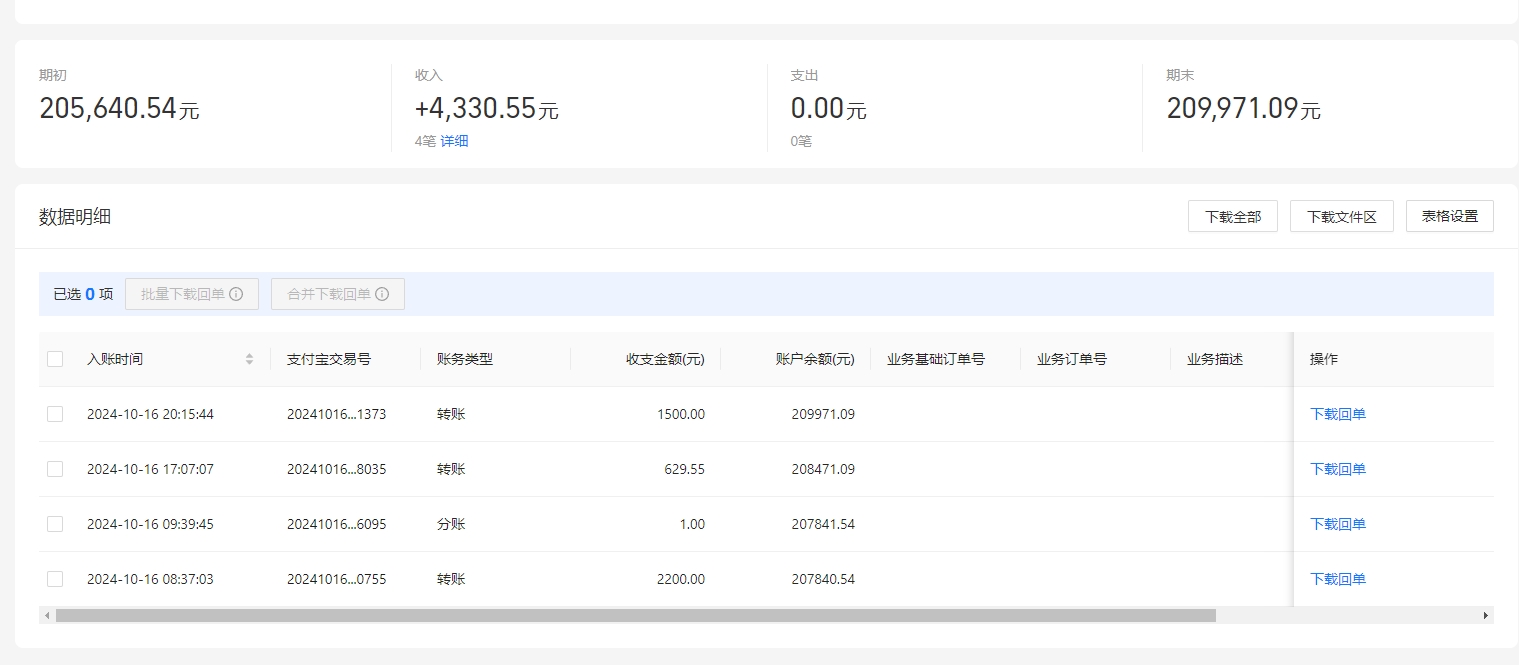The width and height of the screenshot is (1519, 665).
Task: Check the checkbox for the 629.55 transfer
Action: coord(55,468)
